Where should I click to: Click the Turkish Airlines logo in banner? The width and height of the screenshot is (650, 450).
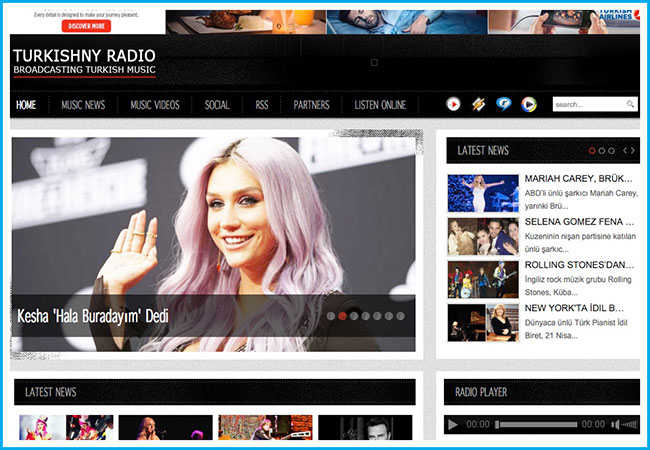[618, 15]
